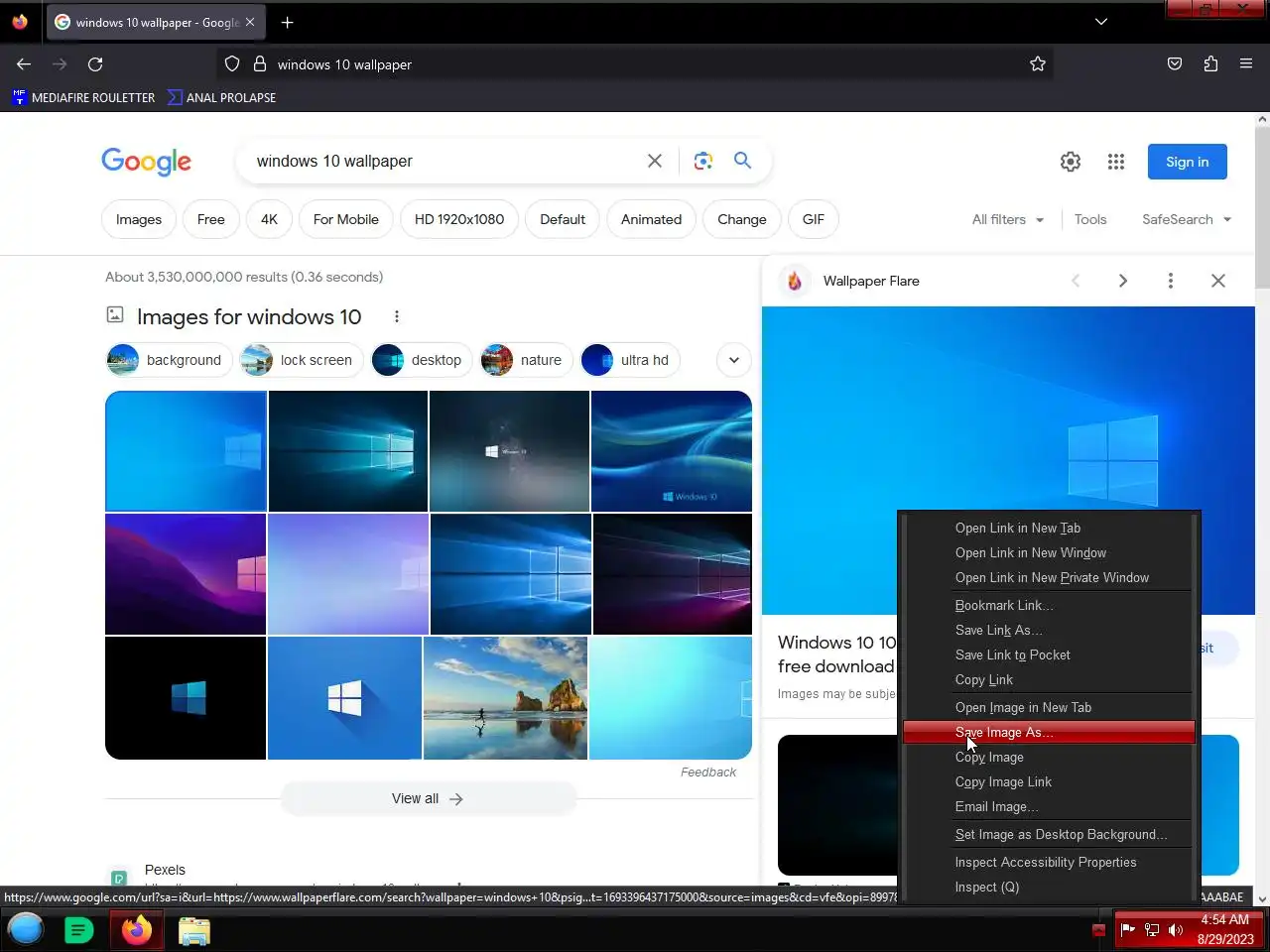
Task: Click View all images button
Action: click(x=428, y=798)
